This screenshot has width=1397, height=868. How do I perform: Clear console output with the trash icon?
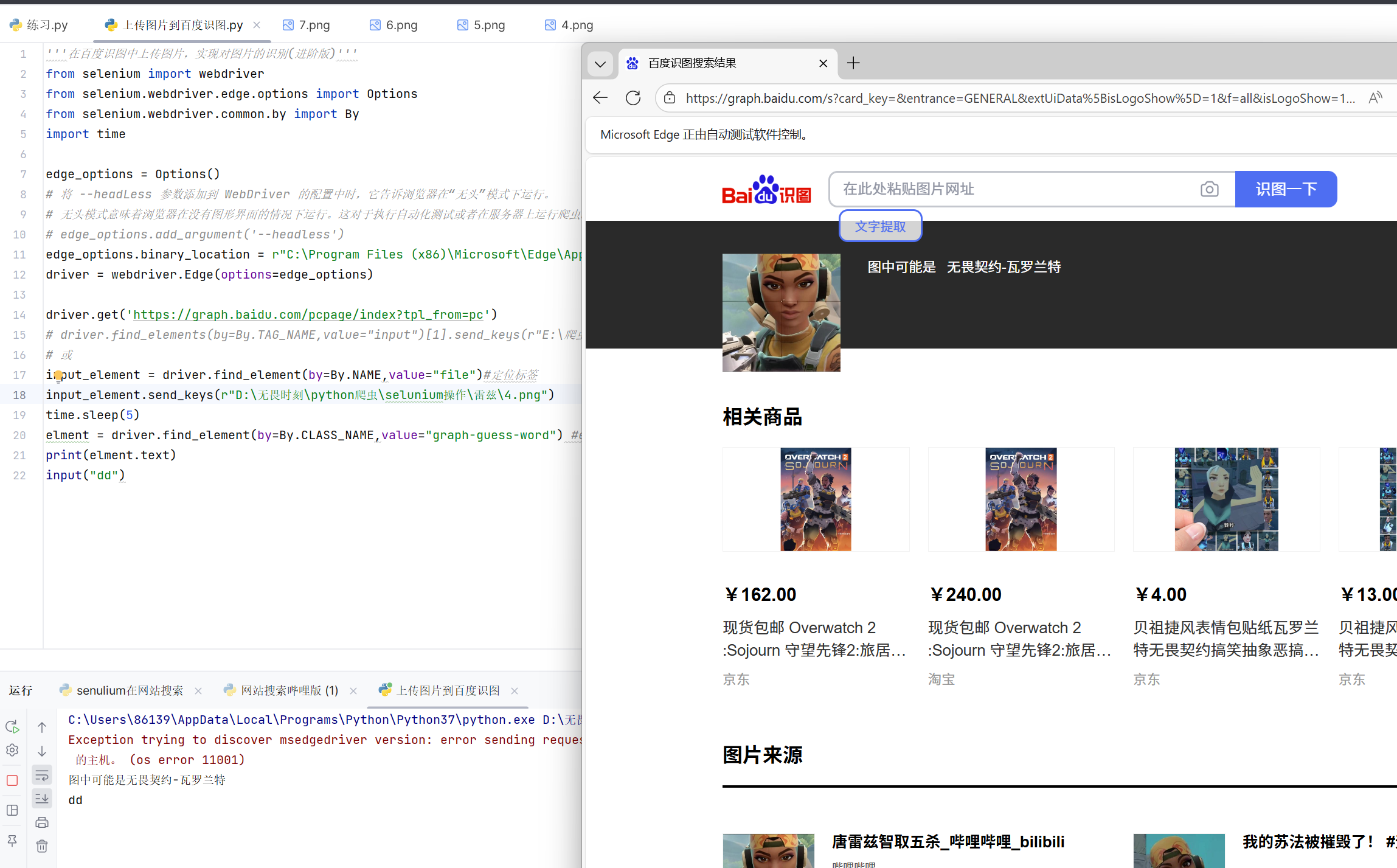(42, 846)
